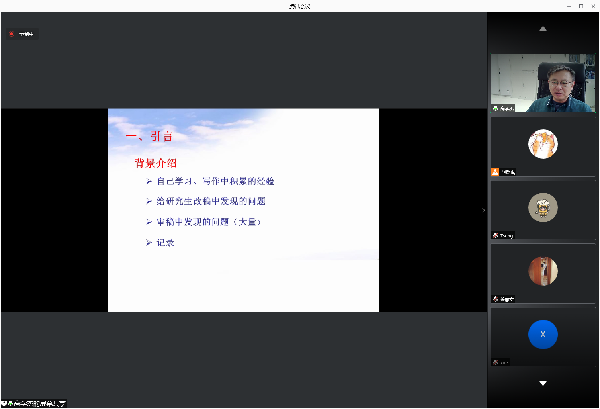Screen dimensions: 600x409
Task: Click mic status icon on blue X tile
Action: tap(495, 361)
